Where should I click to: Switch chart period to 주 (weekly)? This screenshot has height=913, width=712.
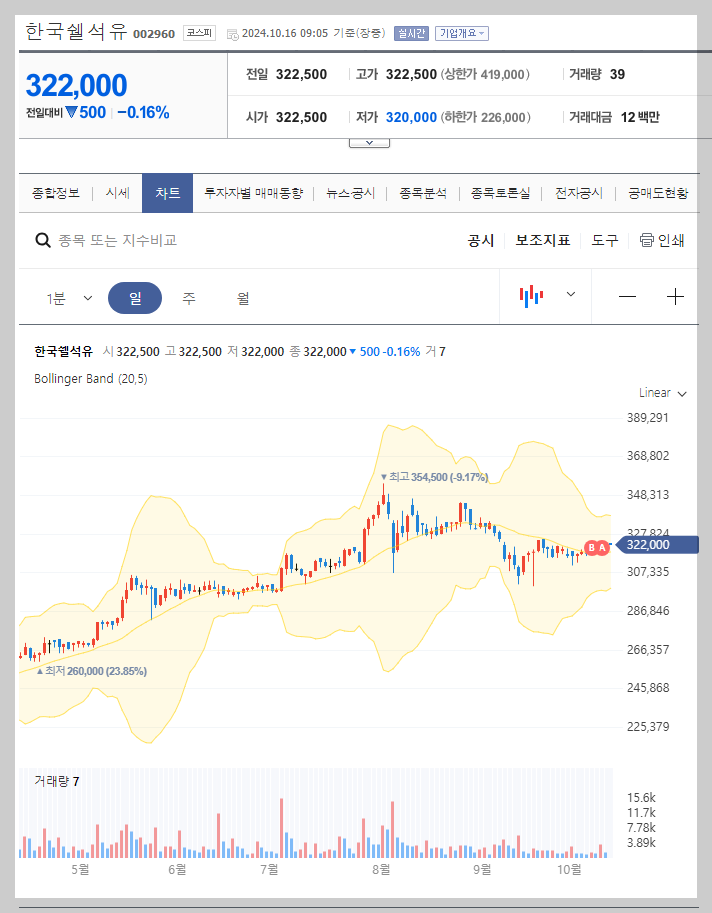pos(189,296)
